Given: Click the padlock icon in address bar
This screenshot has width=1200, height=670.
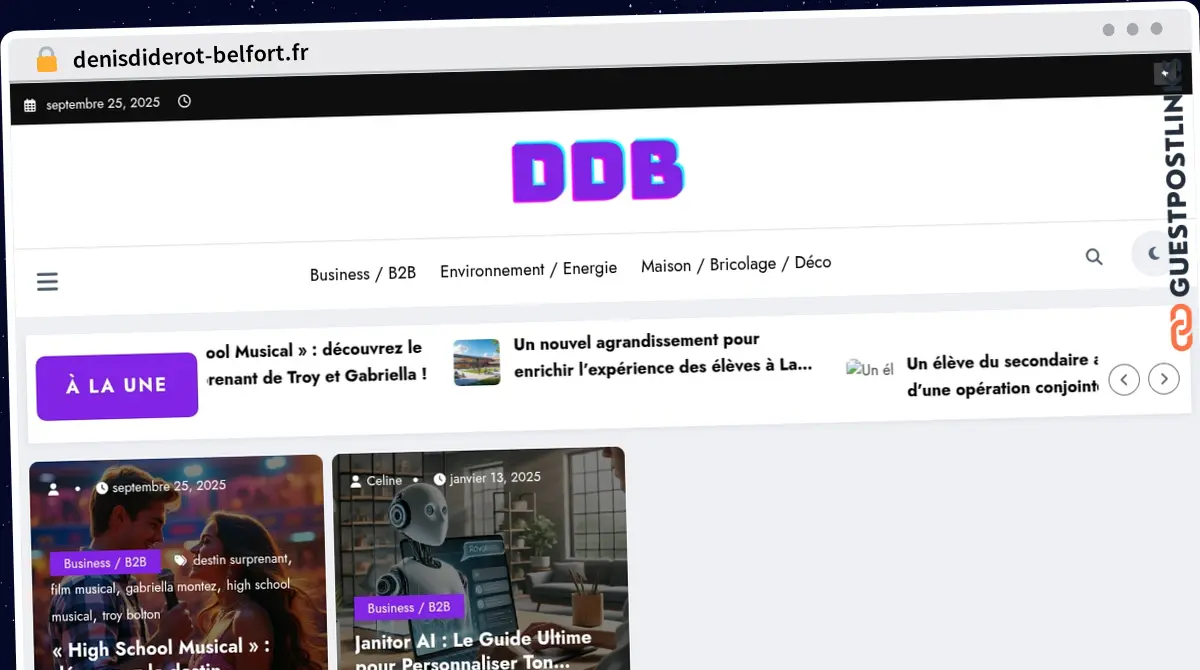Looking at the screenshot, I should pyautogui.click(x=46, y=59).
